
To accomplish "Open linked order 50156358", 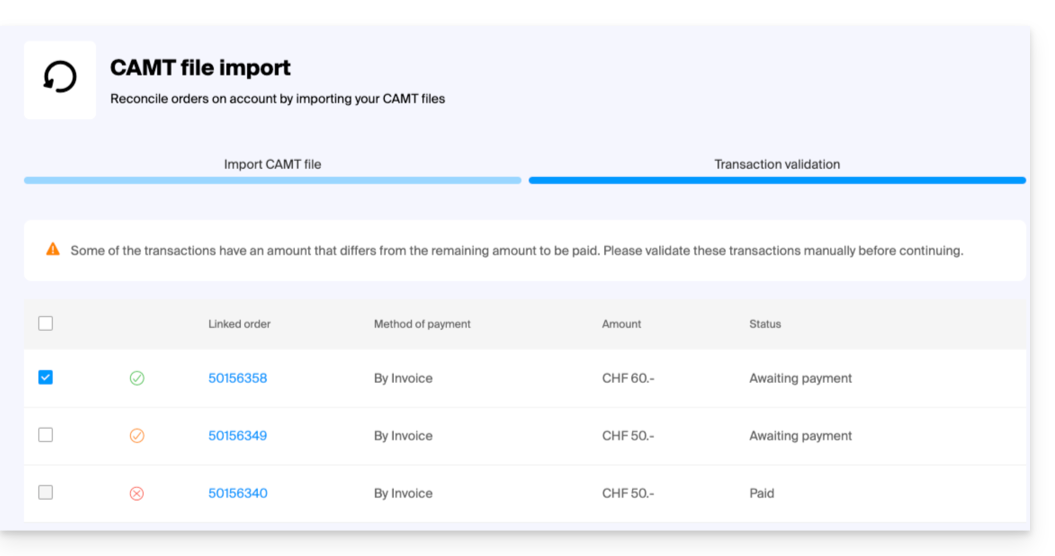I will click(237, 378).
